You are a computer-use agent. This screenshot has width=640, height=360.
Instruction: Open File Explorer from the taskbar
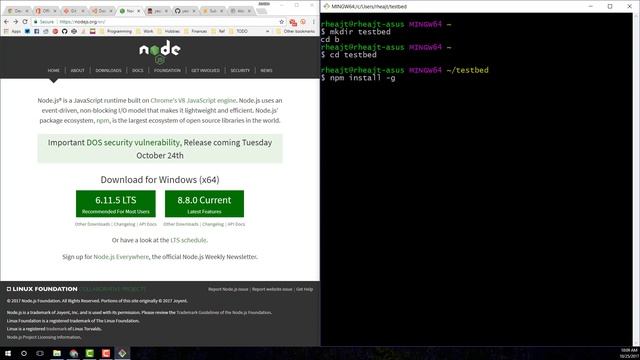(x=57, y=353)
